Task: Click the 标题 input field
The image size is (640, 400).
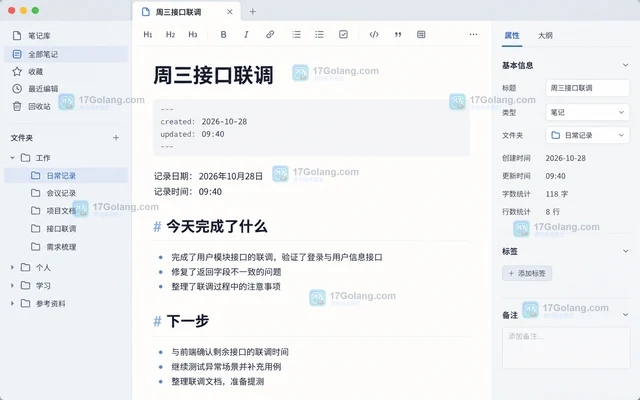Action: (x=587, y=88)
